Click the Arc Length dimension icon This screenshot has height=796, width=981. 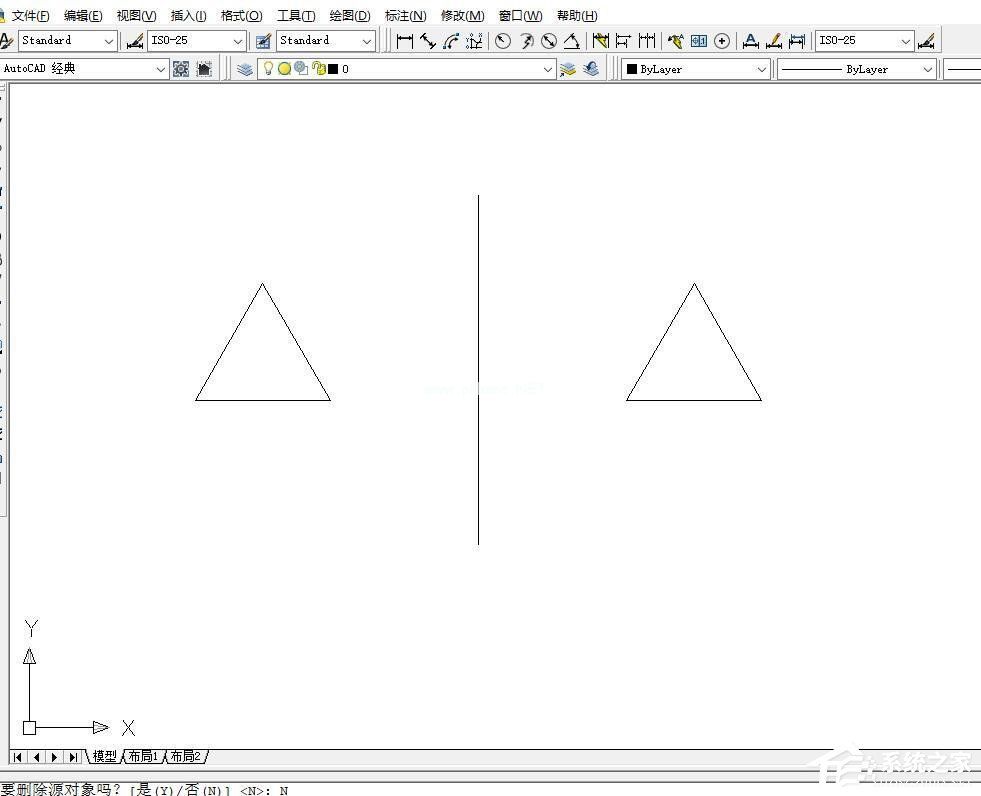tap(451, 41)
